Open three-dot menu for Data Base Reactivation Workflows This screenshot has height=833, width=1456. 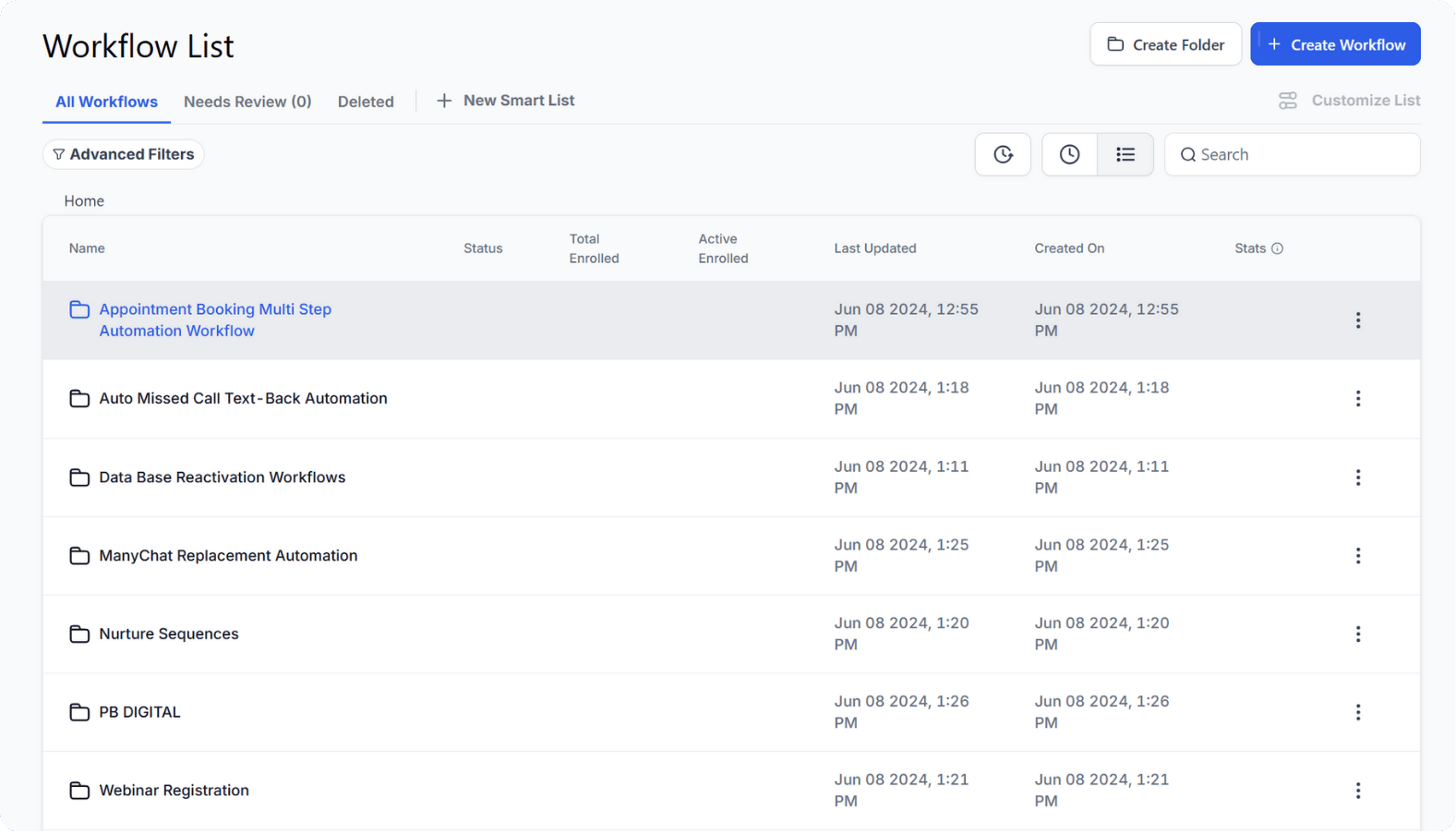1357,477
